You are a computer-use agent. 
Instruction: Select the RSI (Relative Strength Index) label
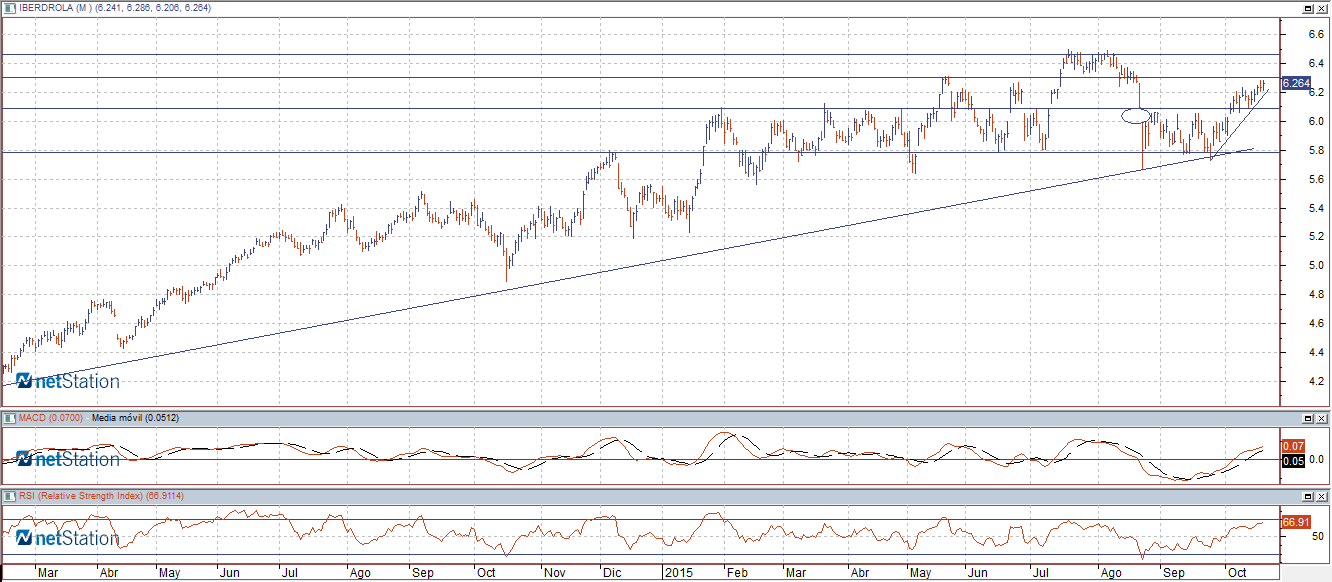82,495
